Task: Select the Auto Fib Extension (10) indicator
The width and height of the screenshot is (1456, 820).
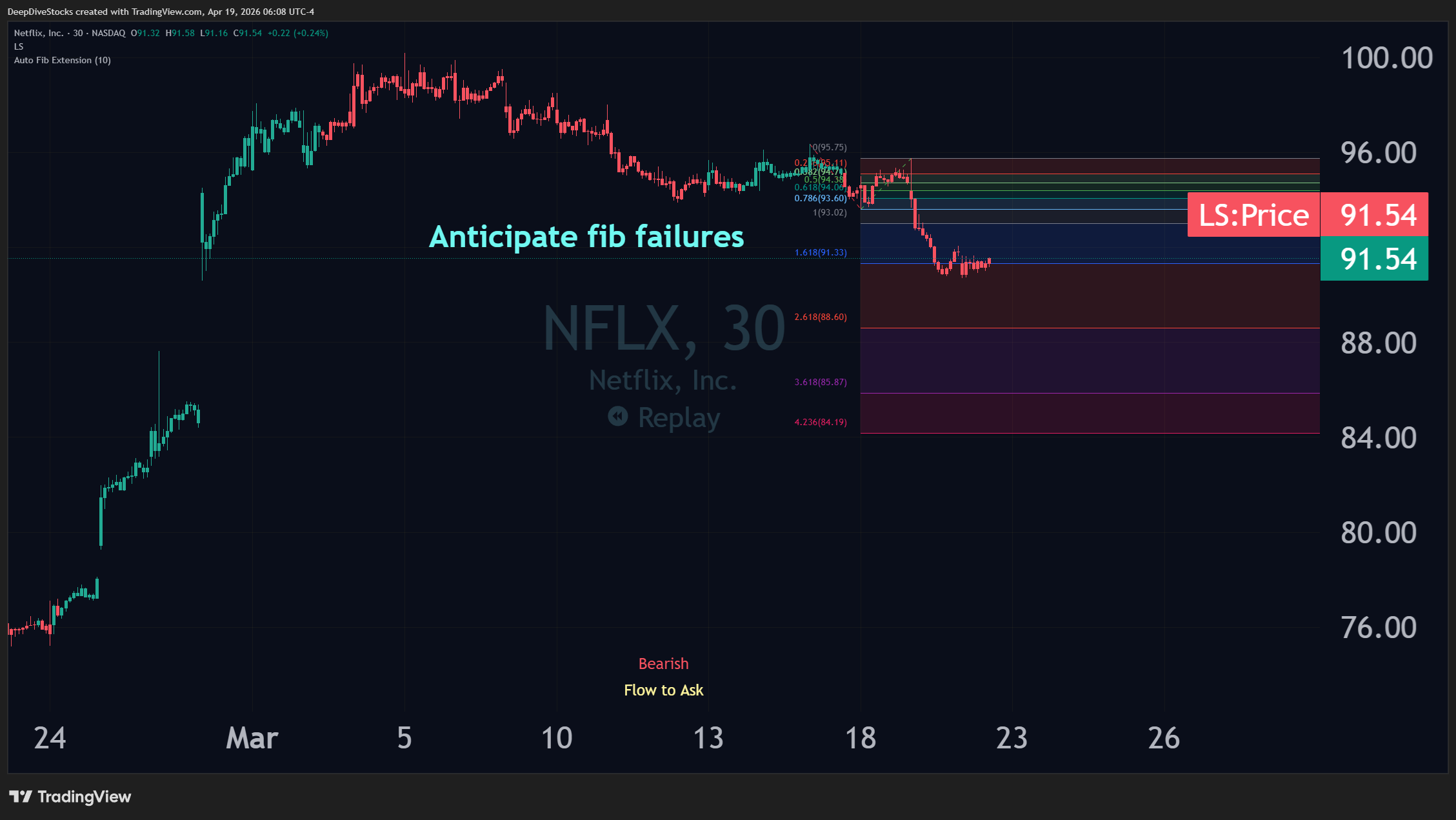Action: pyautogui.click(x=62, y=60)
